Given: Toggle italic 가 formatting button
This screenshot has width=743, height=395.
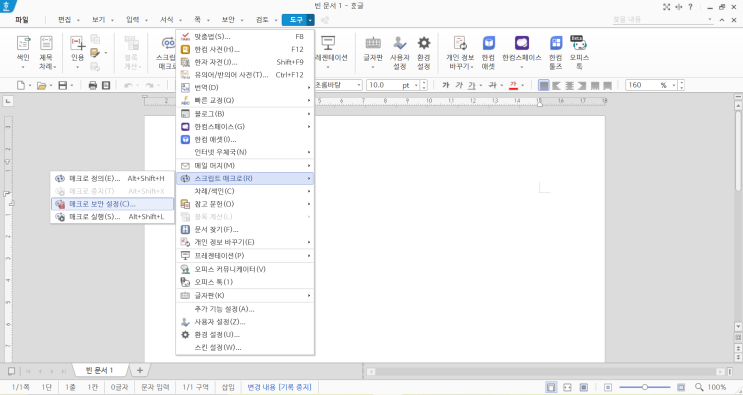Looking at the screenshot, I should 459,85.
